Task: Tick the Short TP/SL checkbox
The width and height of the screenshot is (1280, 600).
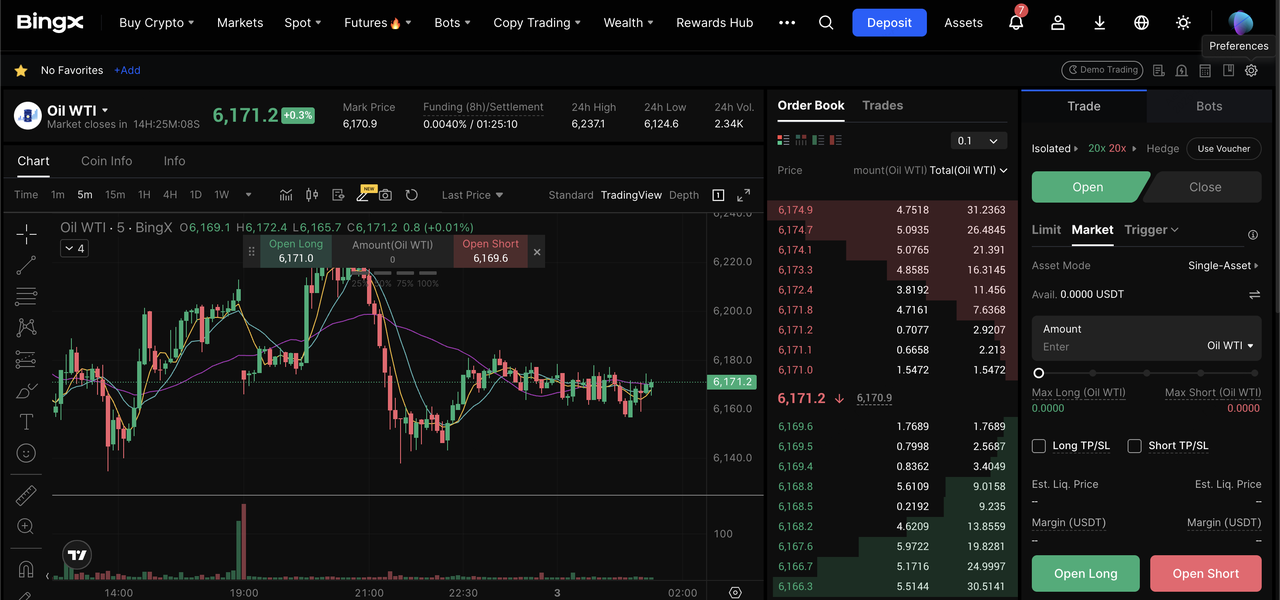Action: (x=1134, y=446)
